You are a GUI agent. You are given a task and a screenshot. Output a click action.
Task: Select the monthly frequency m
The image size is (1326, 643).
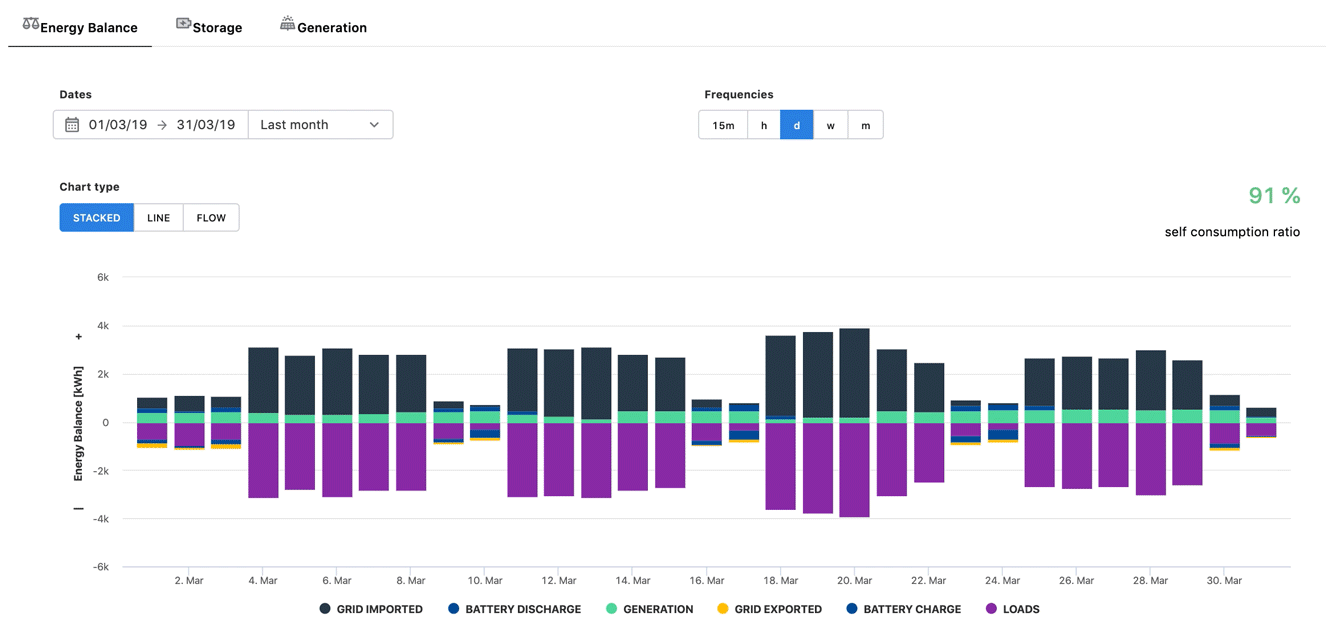click(866, 125)
